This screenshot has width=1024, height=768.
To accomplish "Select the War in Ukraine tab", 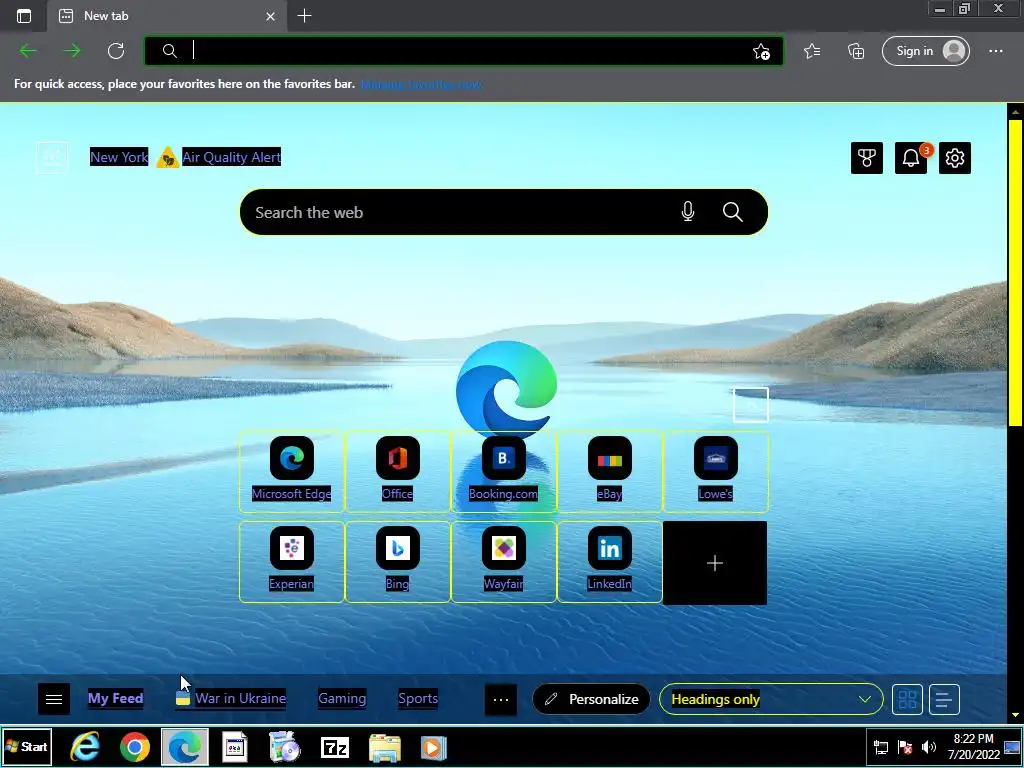I will 231,698.
